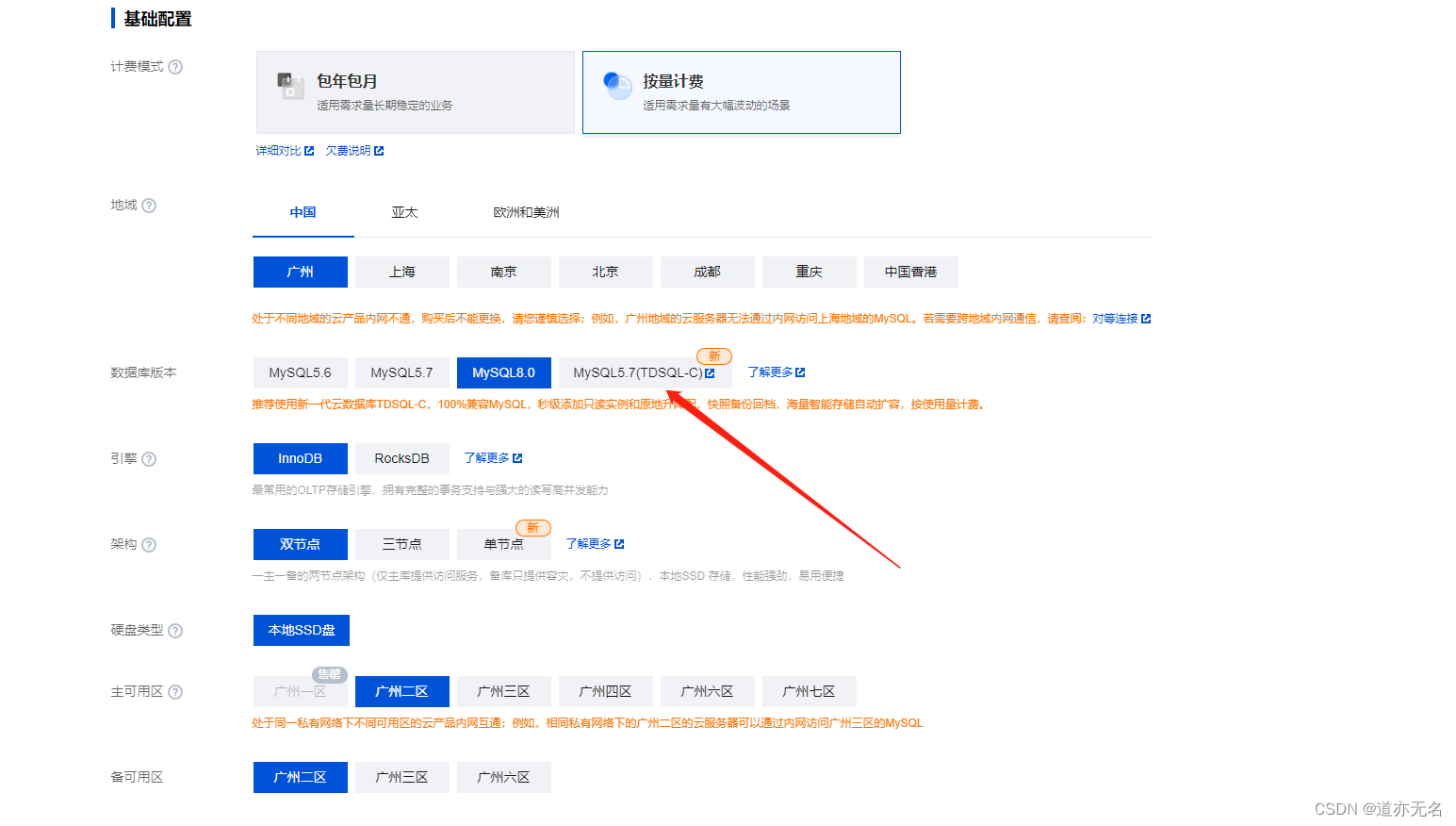Click help icon beside 计费模式

point(175,67)
